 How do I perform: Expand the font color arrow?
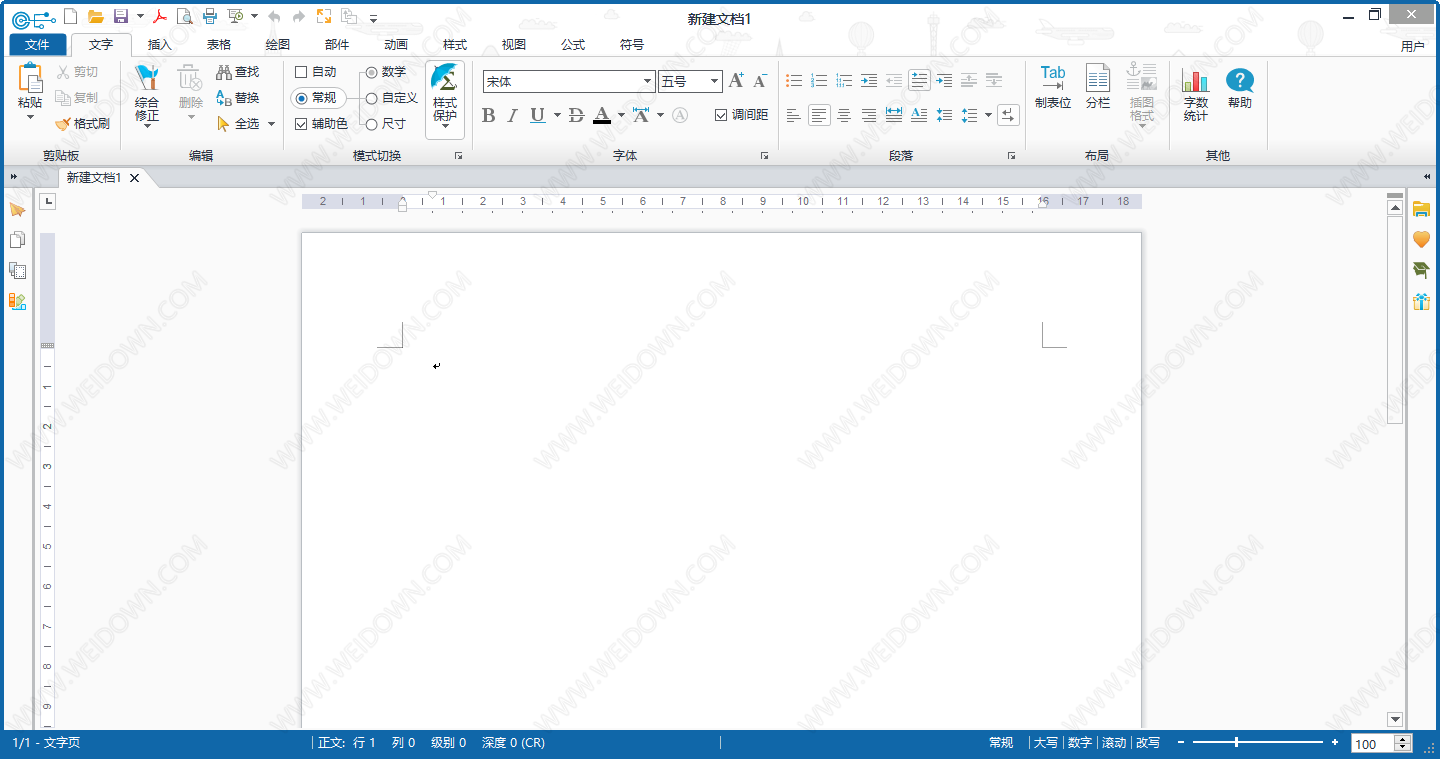[621, 116]
